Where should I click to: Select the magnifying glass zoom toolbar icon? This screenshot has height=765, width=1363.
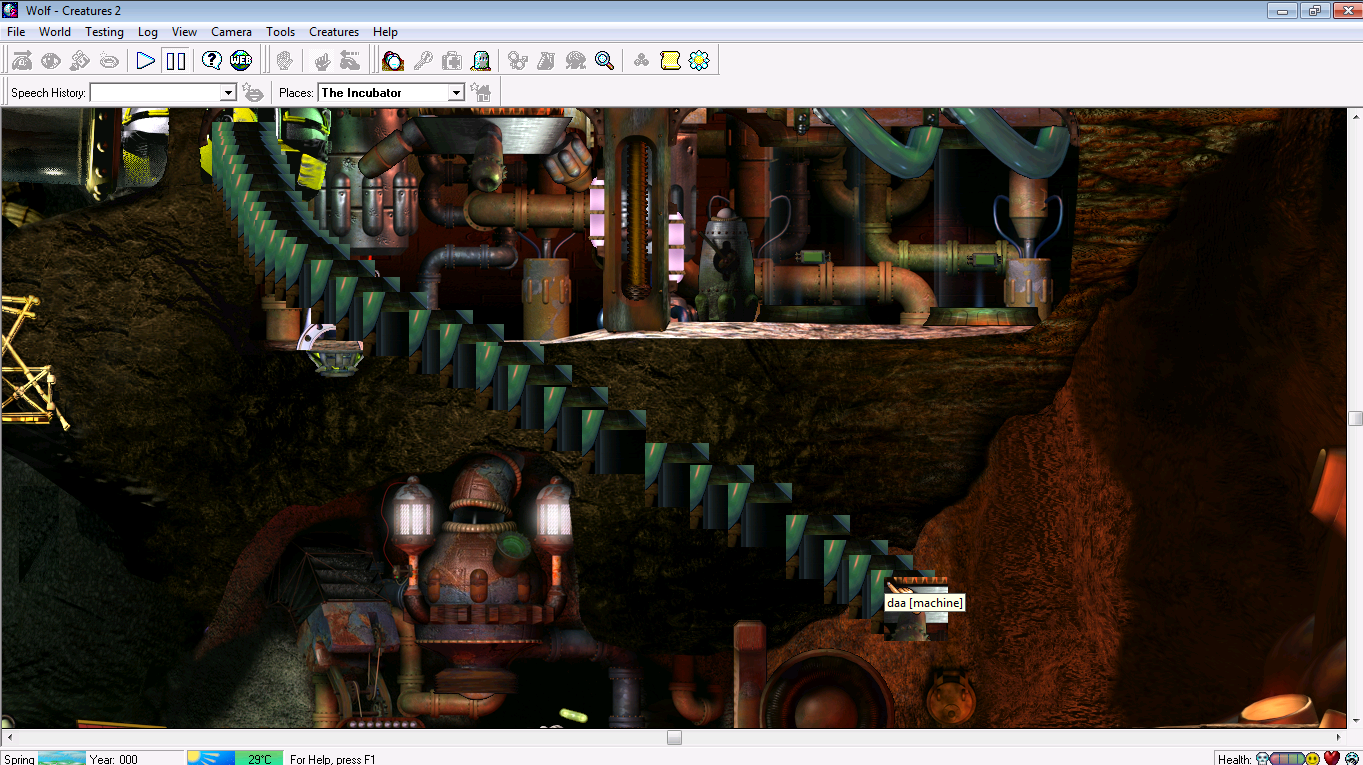click(603, 60)
